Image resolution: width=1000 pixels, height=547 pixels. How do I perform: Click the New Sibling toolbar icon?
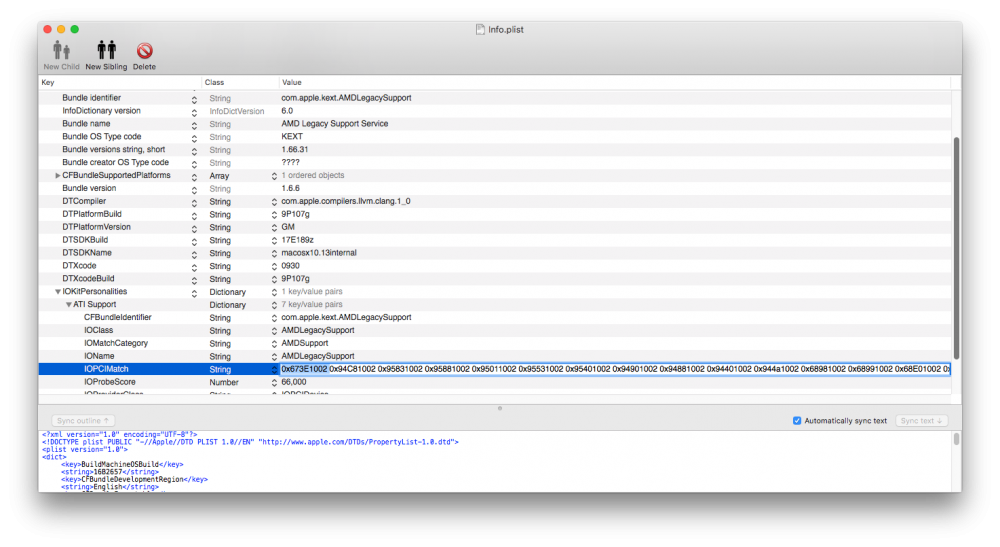tap(107, 50)
